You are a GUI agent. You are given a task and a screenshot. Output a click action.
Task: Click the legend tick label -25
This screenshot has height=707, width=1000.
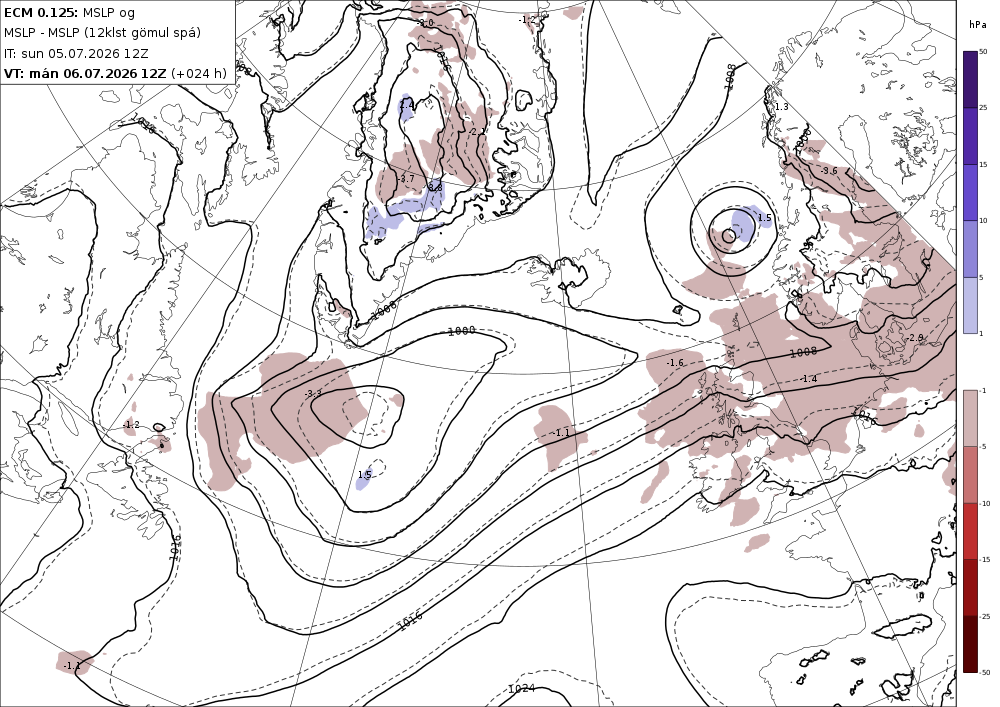[x=985, y=616]
